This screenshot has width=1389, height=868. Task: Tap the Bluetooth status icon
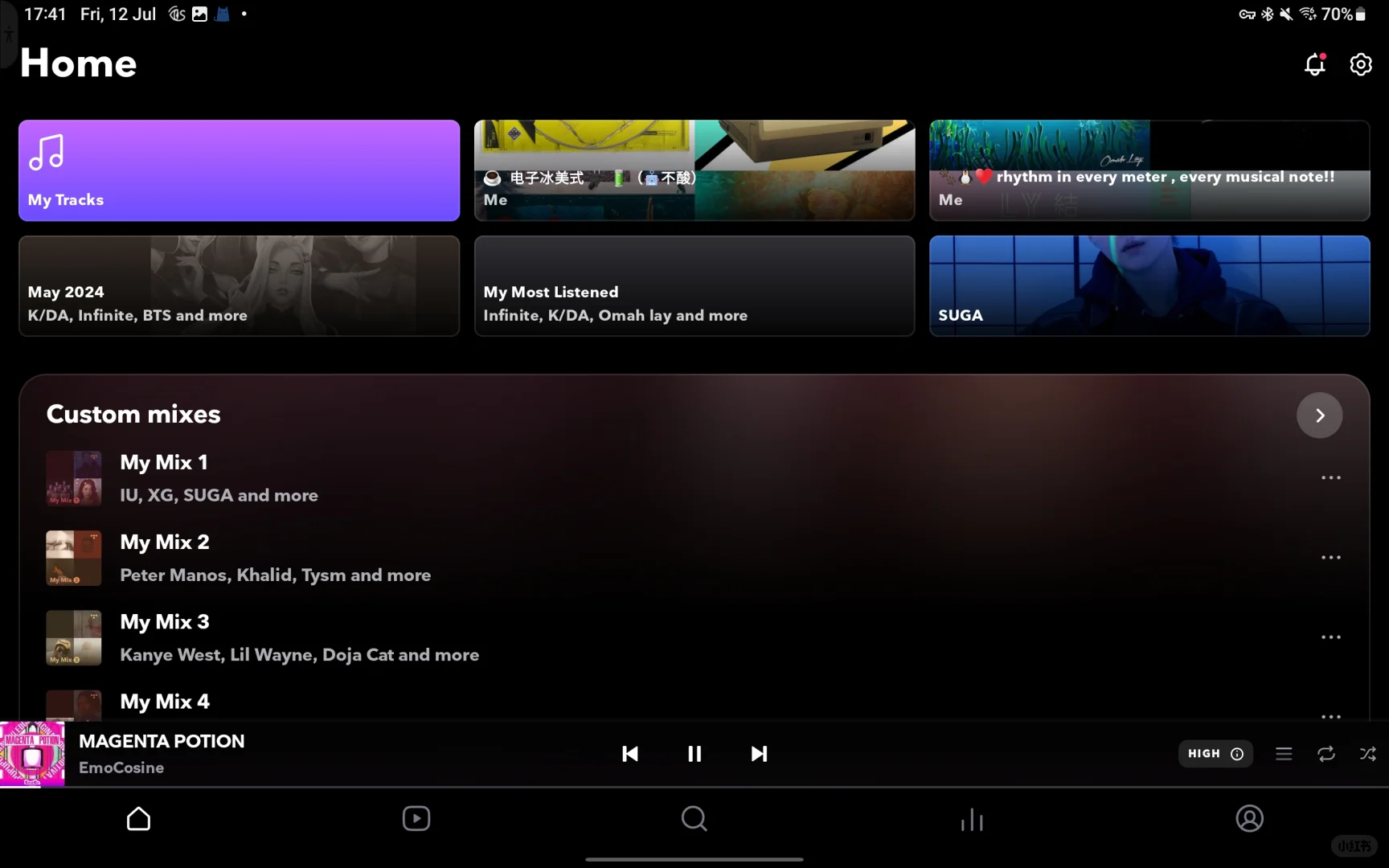click(x=1268, y=14)
